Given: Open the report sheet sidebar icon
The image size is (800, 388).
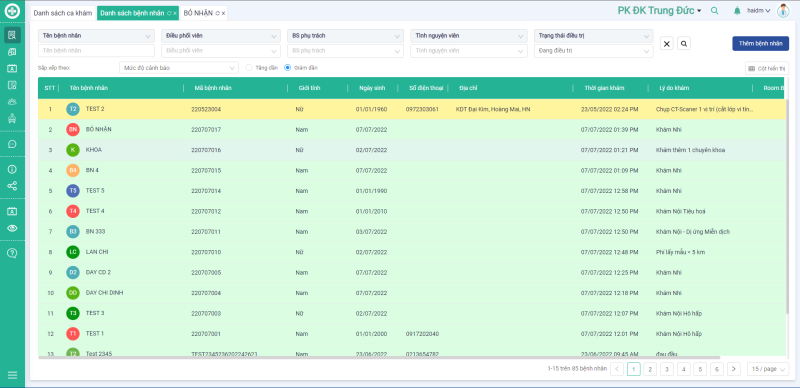Looking at the screenshot, I should pyautogui.click(x=12, y=85).
